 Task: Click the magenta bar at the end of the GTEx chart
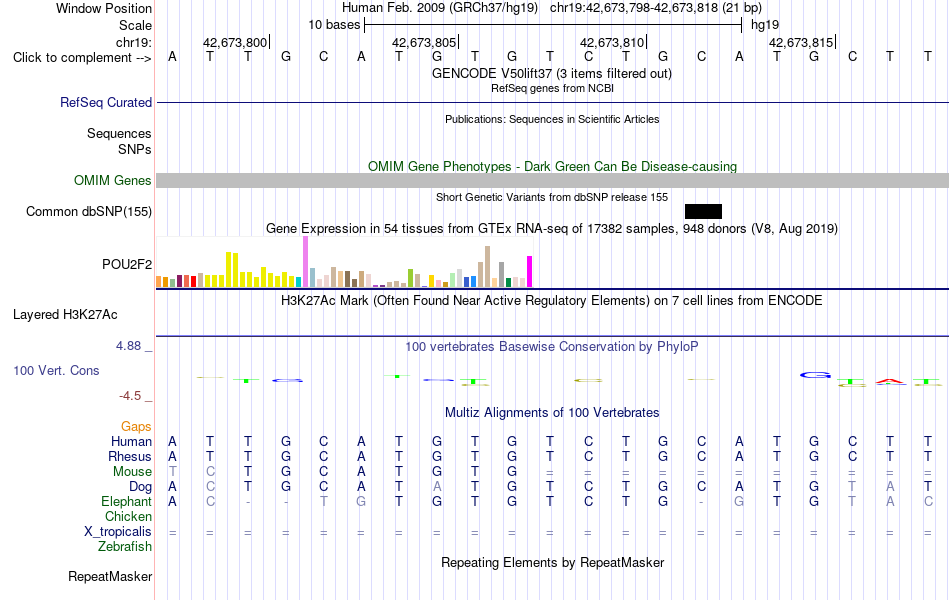pos(529,272)
